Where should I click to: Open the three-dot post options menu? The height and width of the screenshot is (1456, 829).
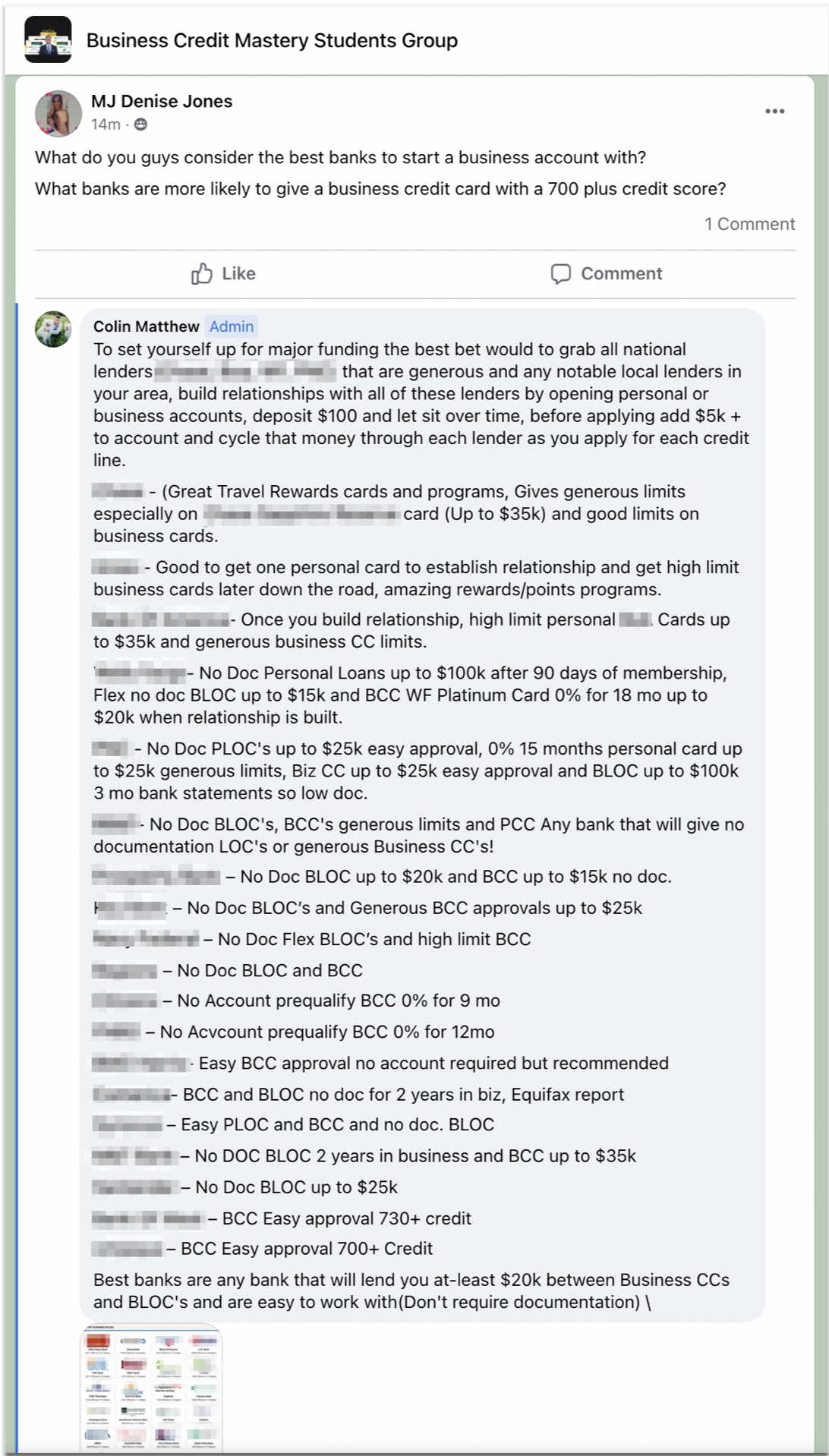click(774, 112)
